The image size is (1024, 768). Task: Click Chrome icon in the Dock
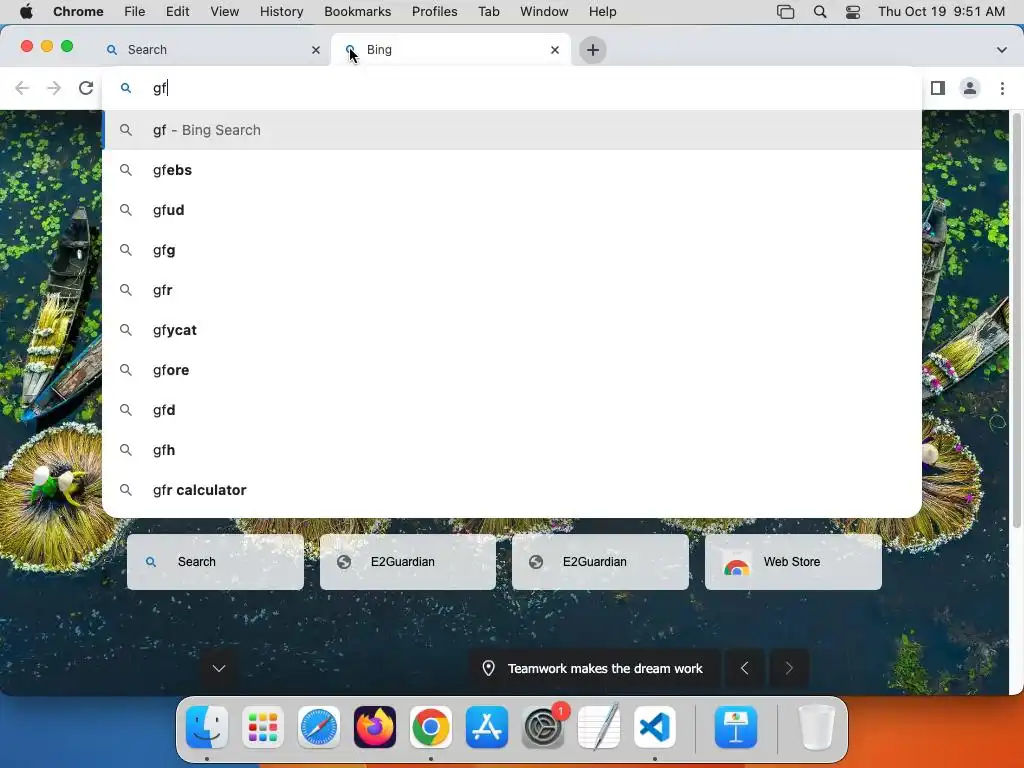point(430,727)
